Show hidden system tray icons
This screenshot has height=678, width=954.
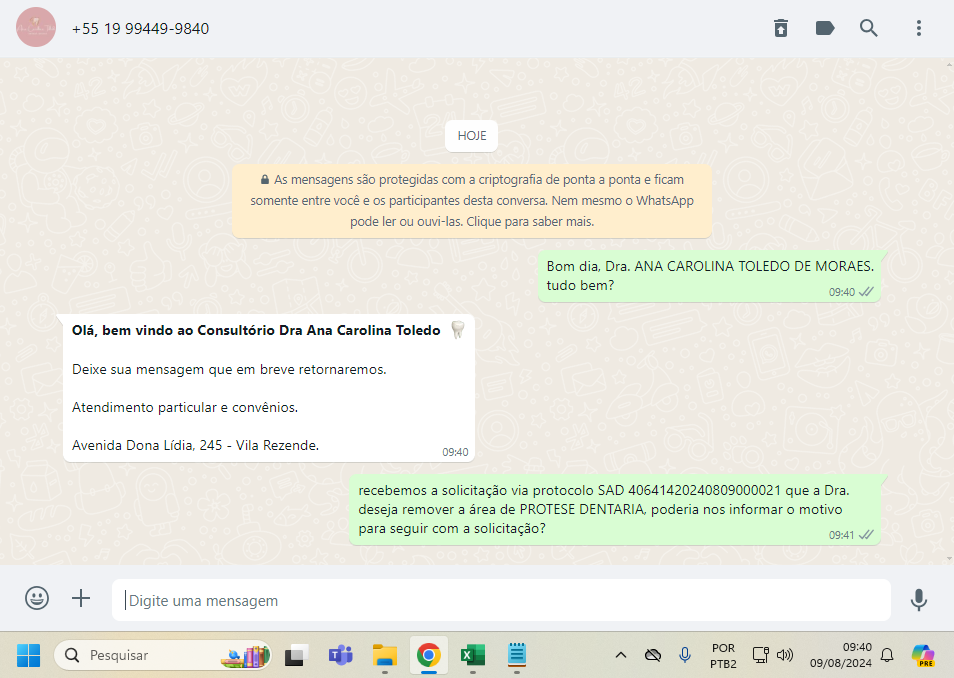coord(620,656)
